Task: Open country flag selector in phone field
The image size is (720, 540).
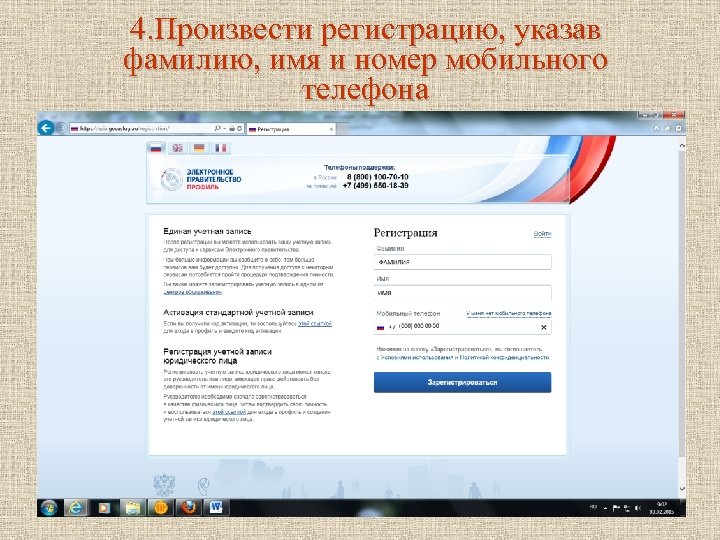Action: tap(381, 327)
